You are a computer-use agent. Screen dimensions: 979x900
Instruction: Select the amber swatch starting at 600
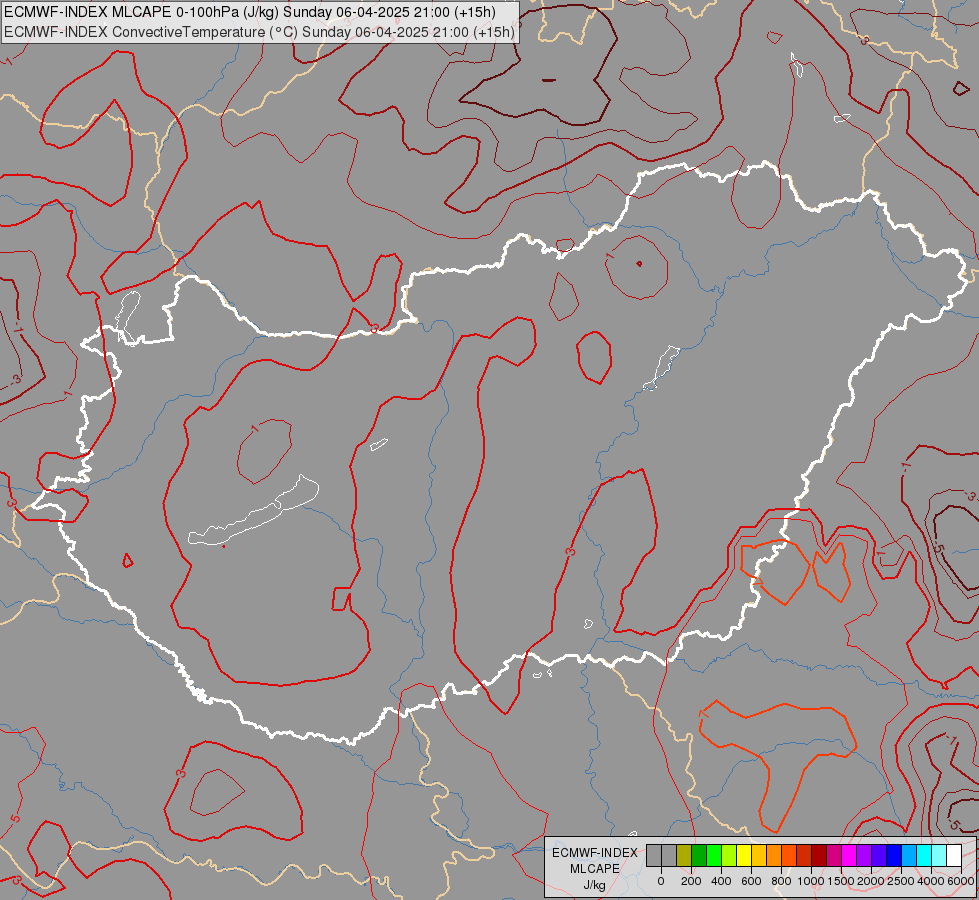(x=759, y=855)
